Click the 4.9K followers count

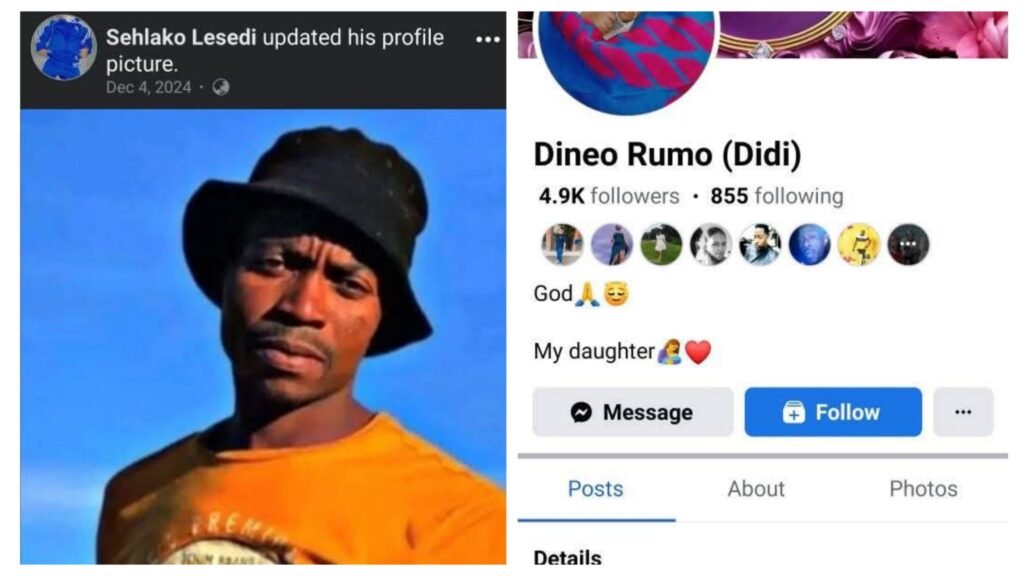[609, 196]
